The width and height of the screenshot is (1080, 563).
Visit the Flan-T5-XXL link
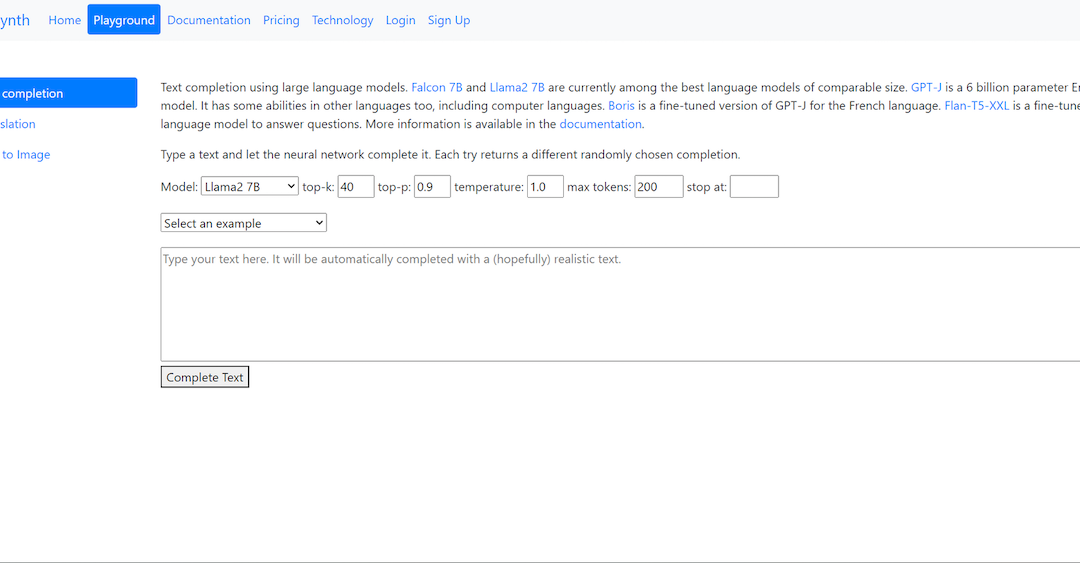(976, 106)
